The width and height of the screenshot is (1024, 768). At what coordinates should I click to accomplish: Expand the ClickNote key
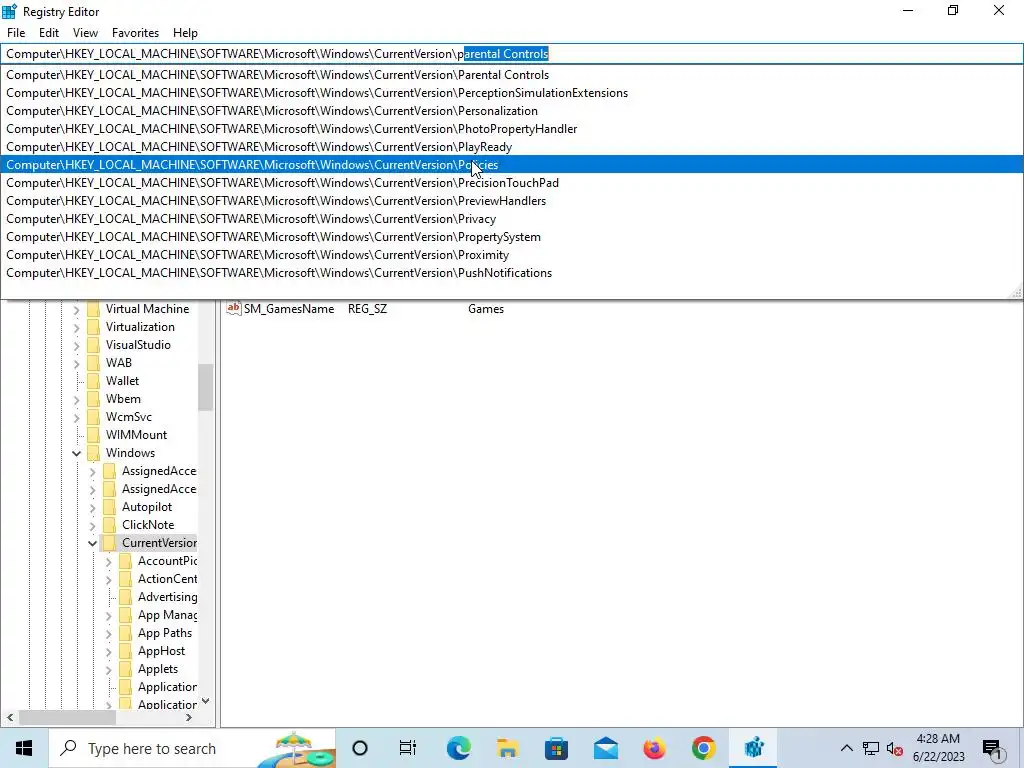click(x=92, y=526)
